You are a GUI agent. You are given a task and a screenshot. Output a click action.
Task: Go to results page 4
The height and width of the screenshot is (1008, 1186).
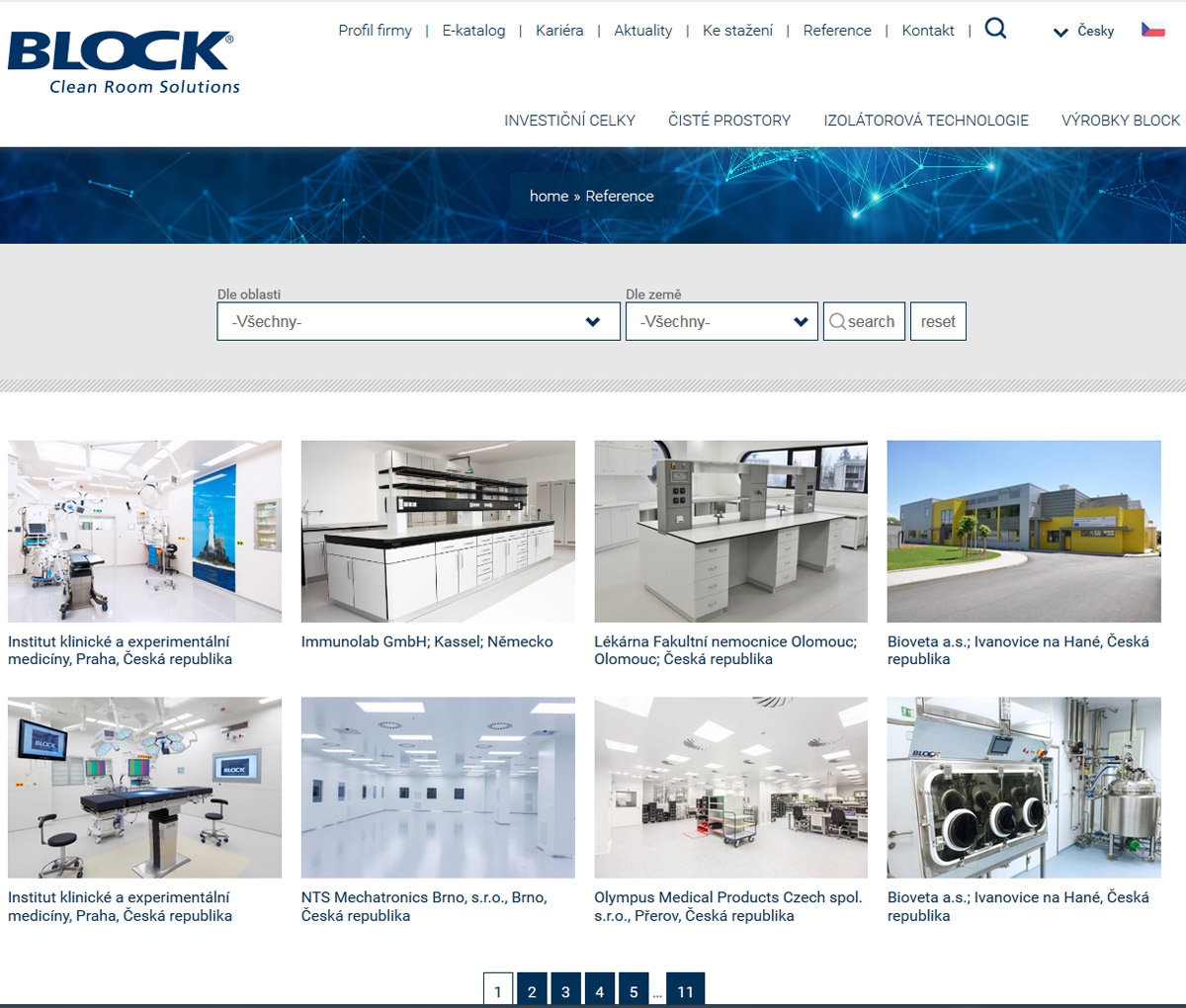(600, 990)
